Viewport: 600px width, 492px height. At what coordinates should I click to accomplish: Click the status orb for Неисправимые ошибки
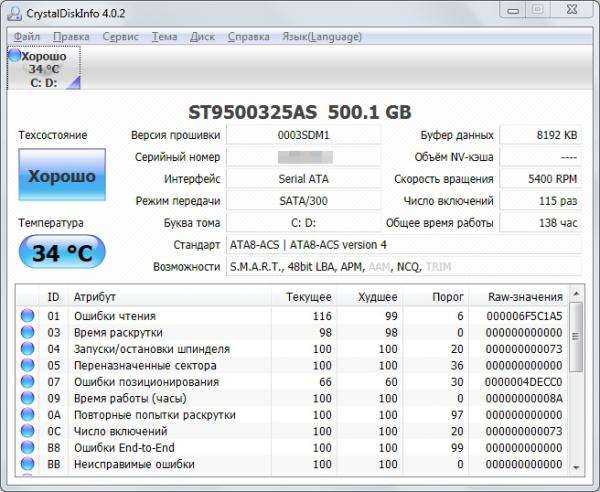[28, 464]
